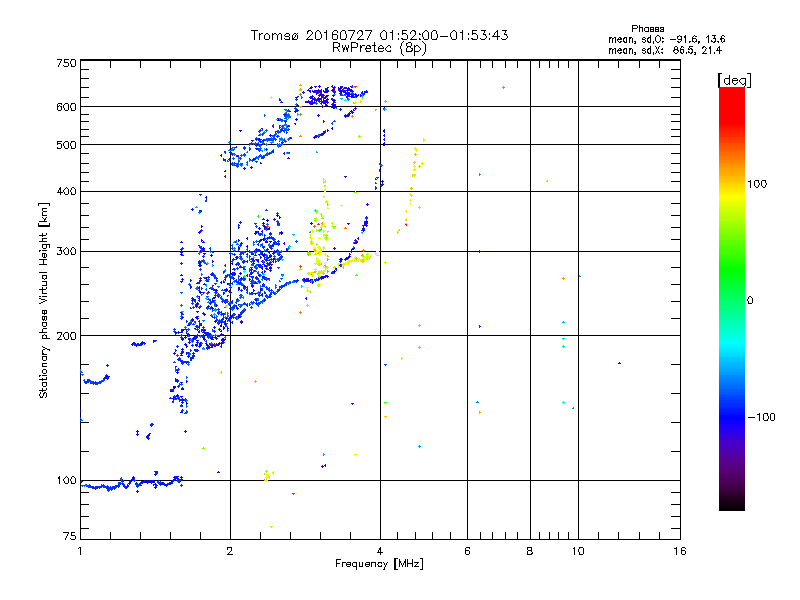
Task: Click the x-axis tick label '2'
Action: [230, 551]
